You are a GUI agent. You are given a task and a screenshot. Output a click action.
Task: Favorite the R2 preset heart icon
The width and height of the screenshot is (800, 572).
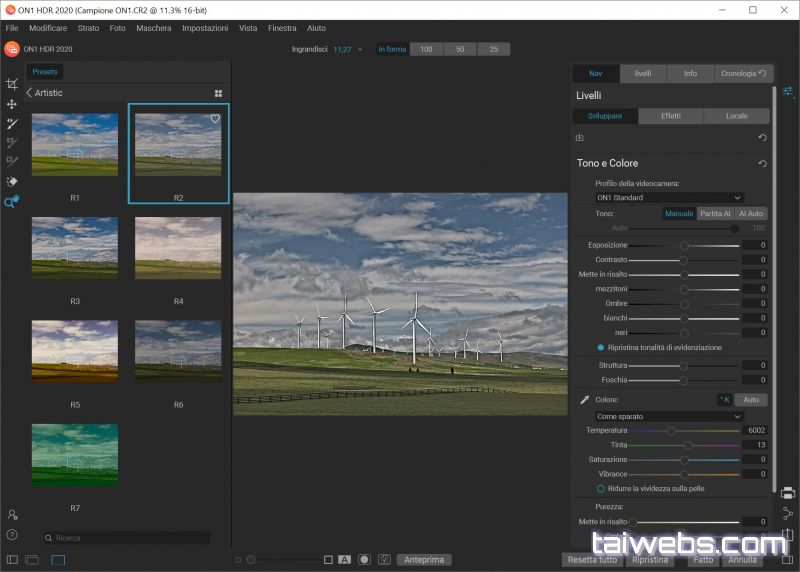(215, 118)
